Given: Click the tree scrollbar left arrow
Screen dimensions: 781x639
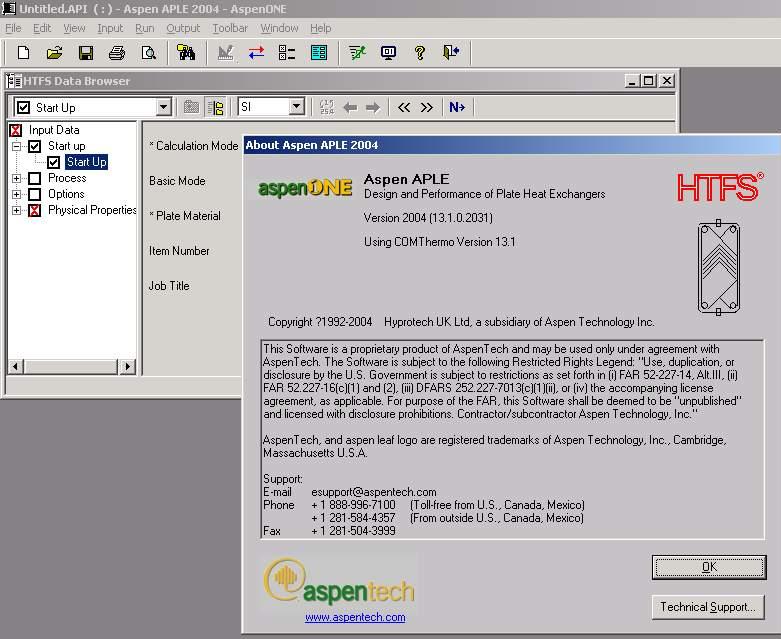Looking at the screenshot, I should click(15, 367).
